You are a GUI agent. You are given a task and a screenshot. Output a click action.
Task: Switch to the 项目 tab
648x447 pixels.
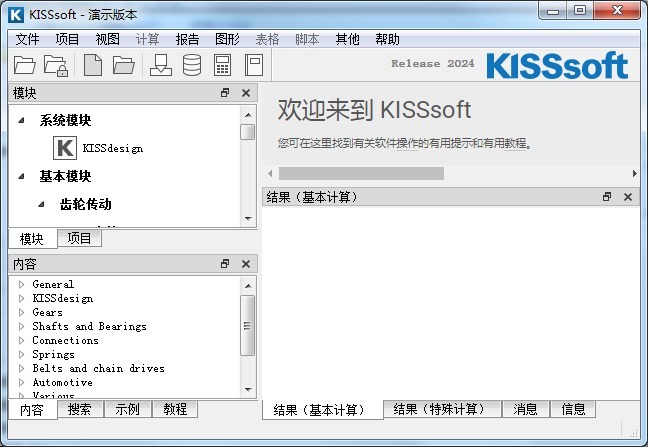pos(79,238)
